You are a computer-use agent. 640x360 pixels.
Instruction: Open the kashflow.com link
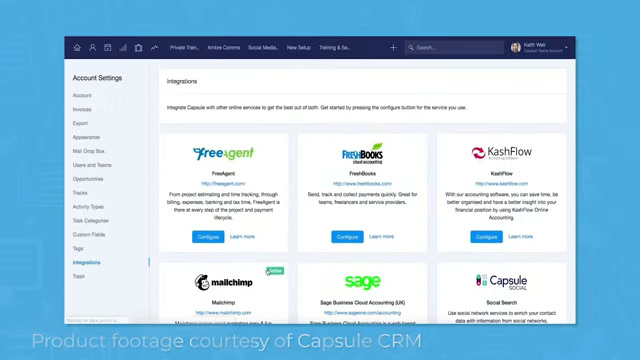point(502,184)
